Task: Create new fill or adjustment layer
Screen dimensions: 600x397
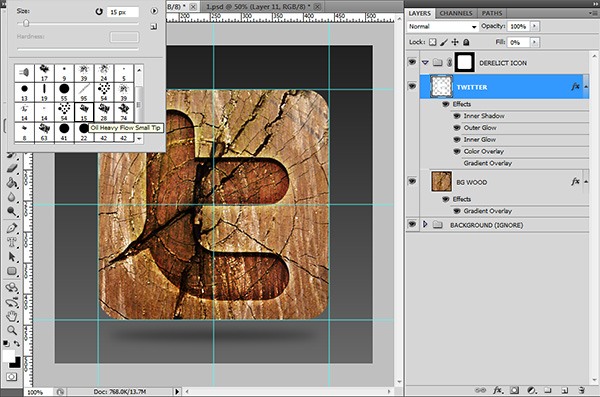Action: (x=531, y=390)
